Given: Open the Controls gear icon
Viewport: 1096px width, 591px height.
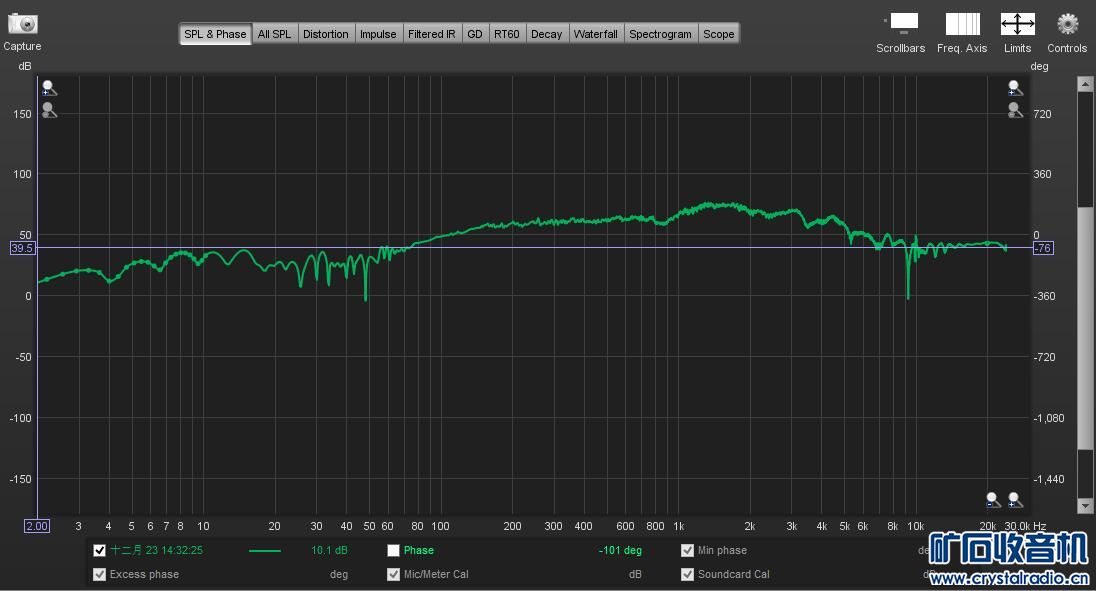Looking at the screenshot, I should pyautogui.click(x=1067, y=23).
